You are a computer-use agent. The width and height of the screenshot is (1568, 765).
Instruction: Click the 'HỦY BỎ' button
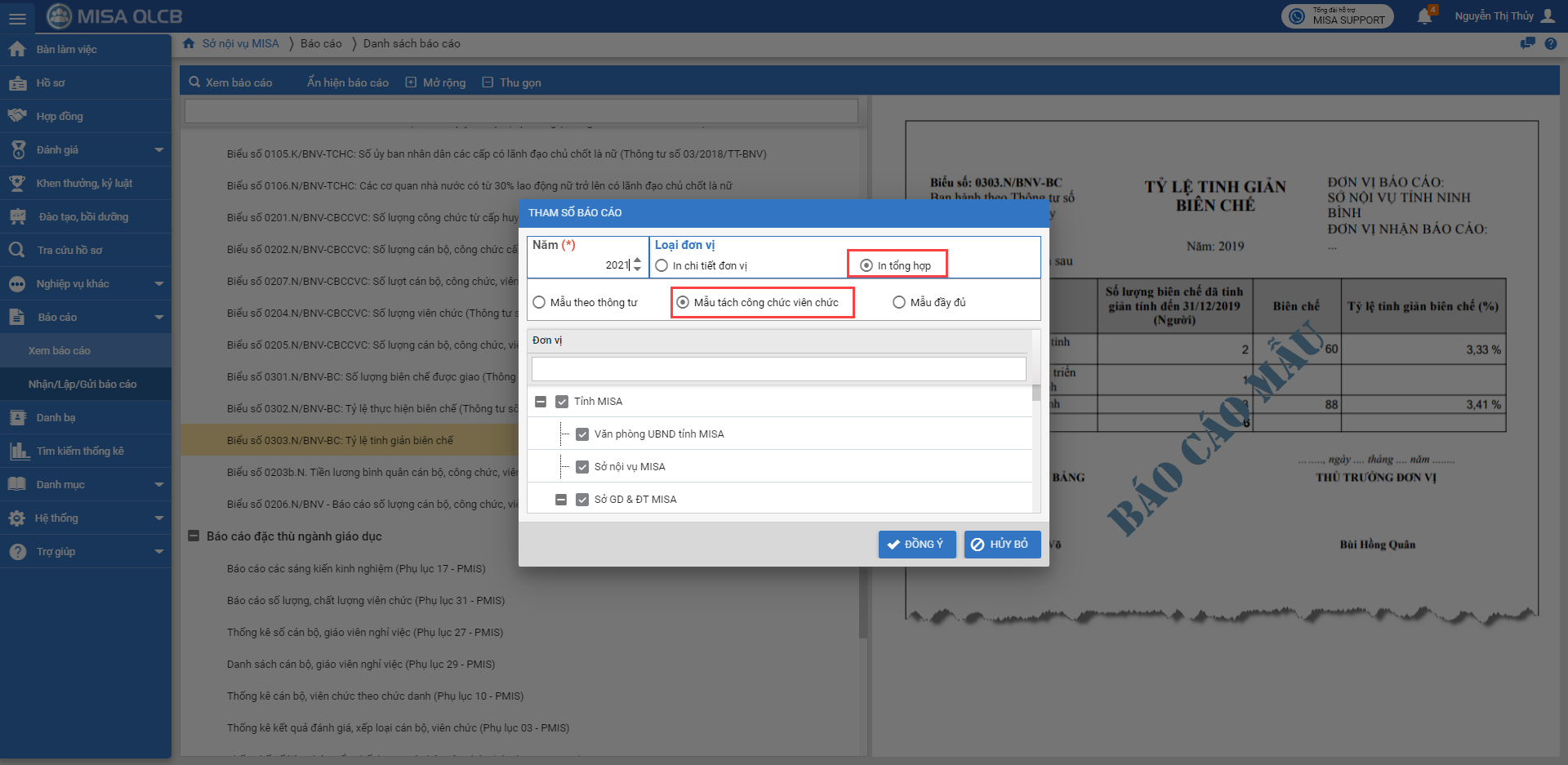click(1002, 545)
